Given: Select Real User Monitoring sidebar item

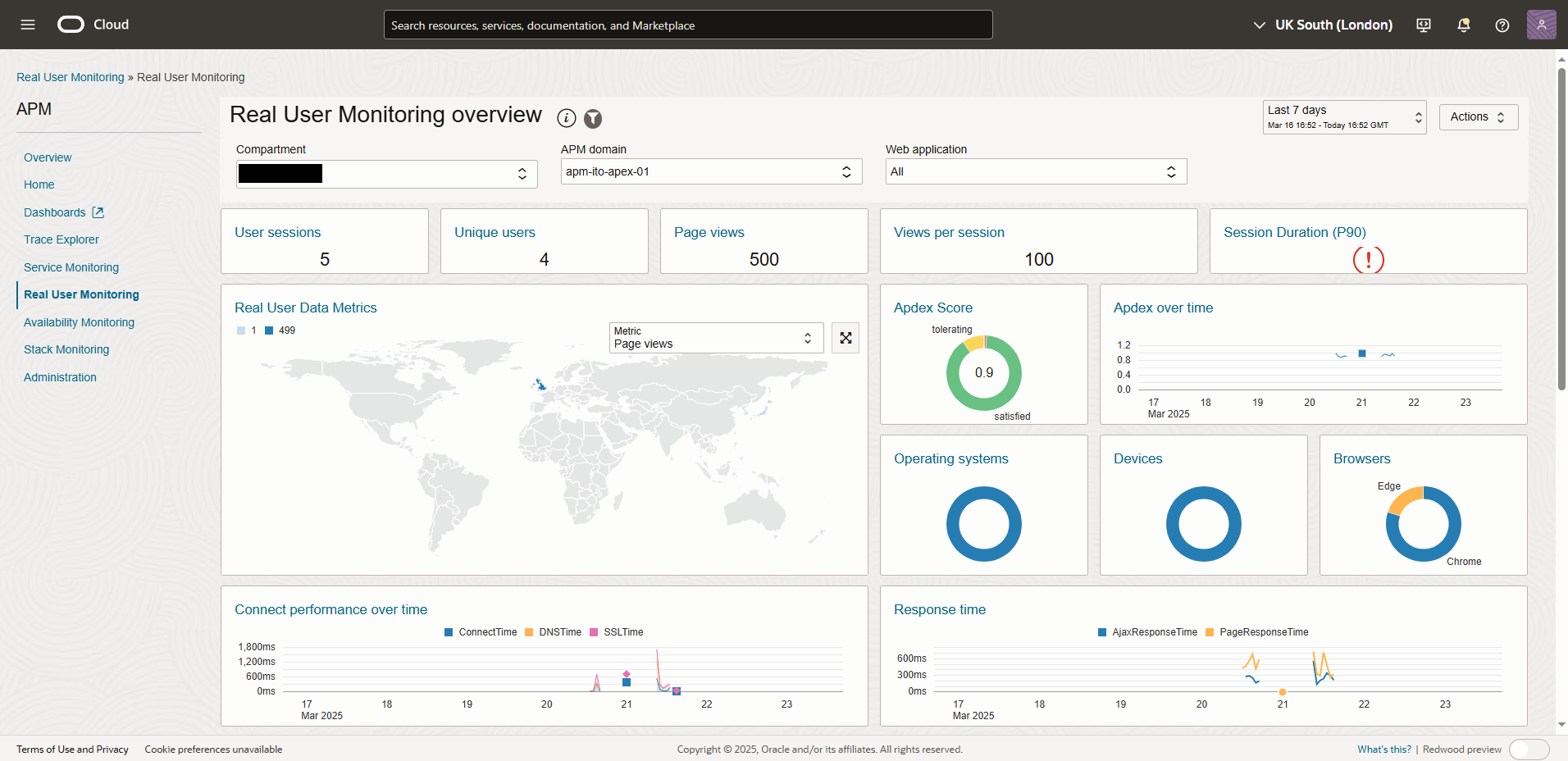Looking at the screenshot, I should (81, 294).
